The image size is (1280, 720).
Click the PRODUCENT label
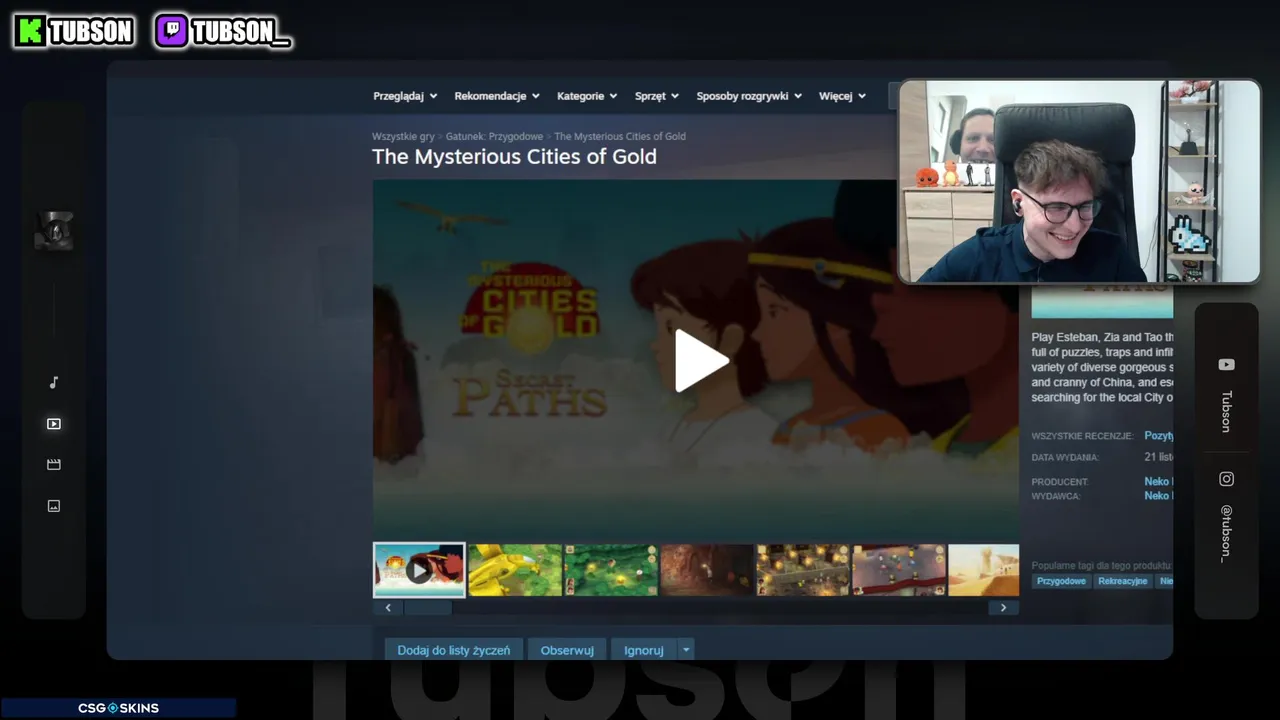coord(1060,482)
